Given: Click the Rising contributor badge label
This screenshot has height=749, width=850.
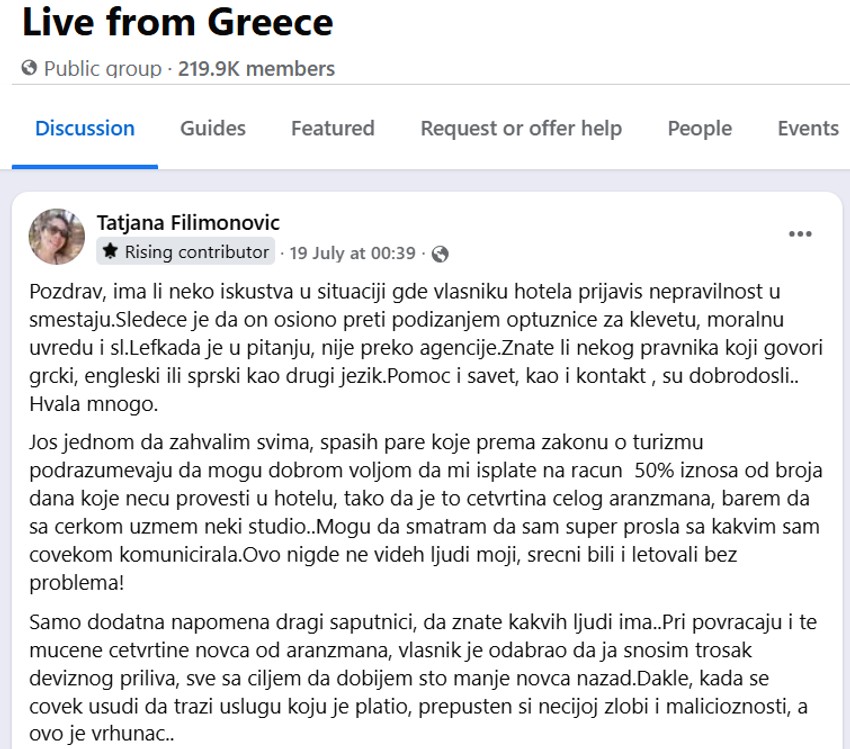Looking at the screenshot, I should tap(196, 252).
